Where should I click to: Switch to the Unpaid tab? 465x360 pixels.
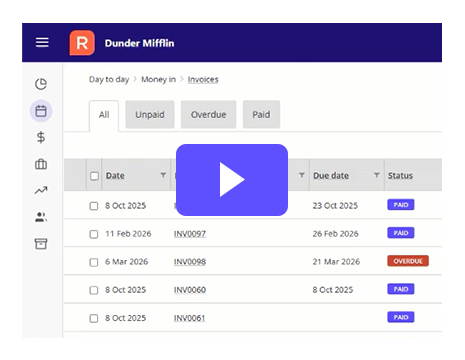pos(150,114)
